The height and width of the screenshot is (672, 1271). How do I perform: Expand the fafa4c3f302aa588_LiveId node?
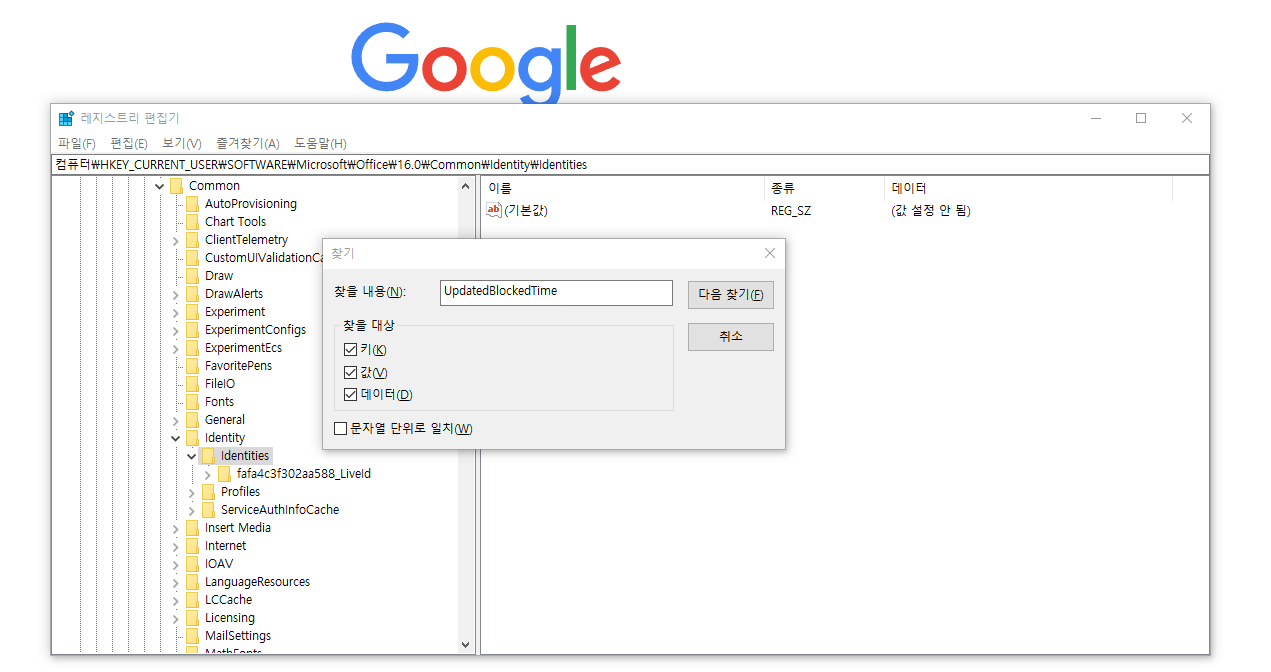coord(208,474)
